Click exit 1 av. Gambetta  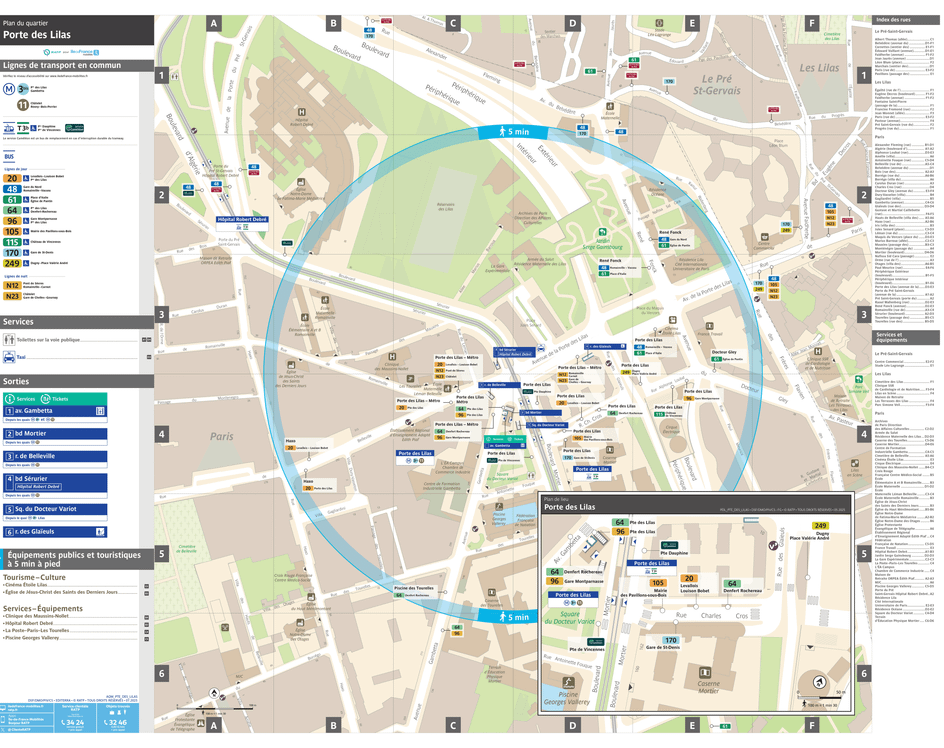point(34,411)
